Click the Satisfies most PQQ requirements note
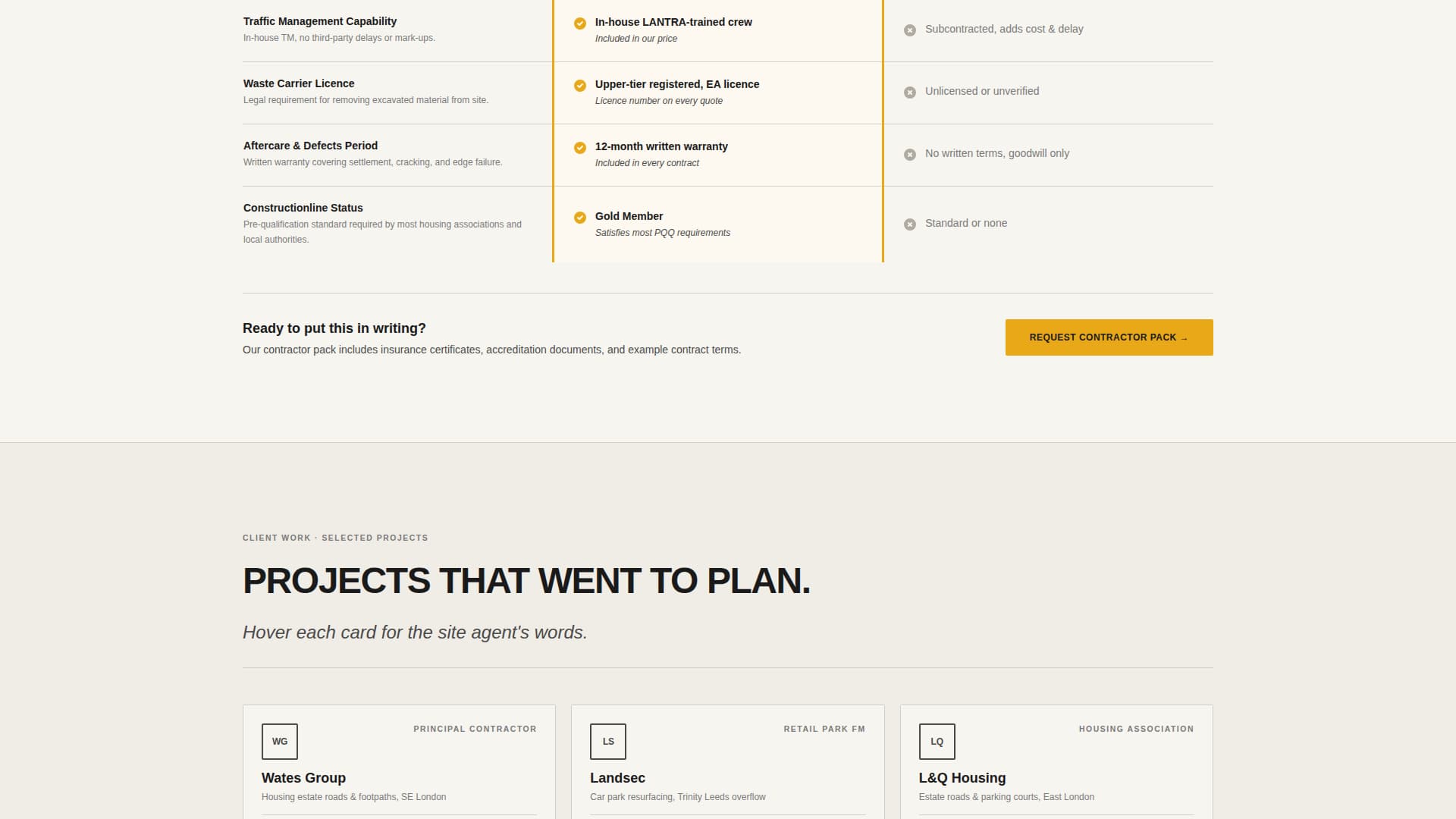 (x=663, y=233)
